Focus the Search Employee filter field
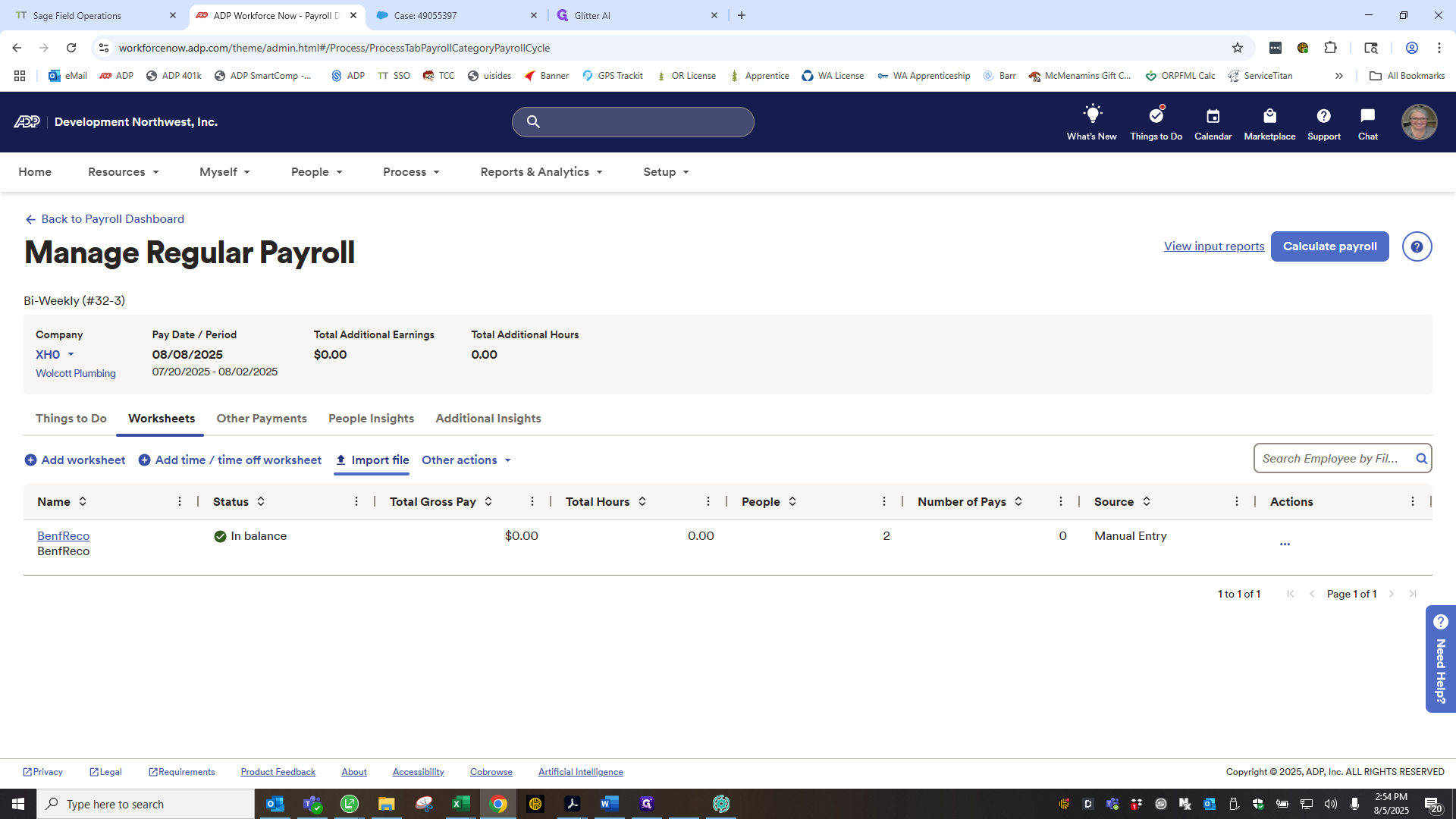The height and width of the screenshot is (819, 1456). [x=1332, y=459]
